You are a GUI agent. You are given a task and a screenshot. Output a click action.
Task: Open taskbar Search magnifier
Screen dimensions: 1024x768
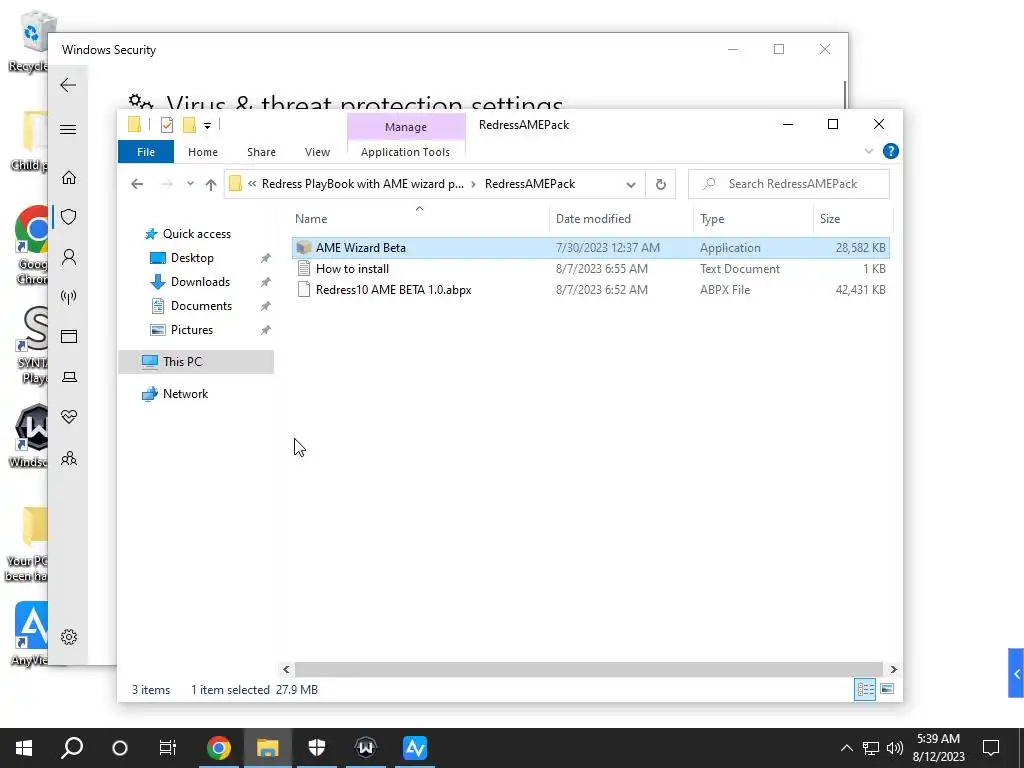click(72, 748)
